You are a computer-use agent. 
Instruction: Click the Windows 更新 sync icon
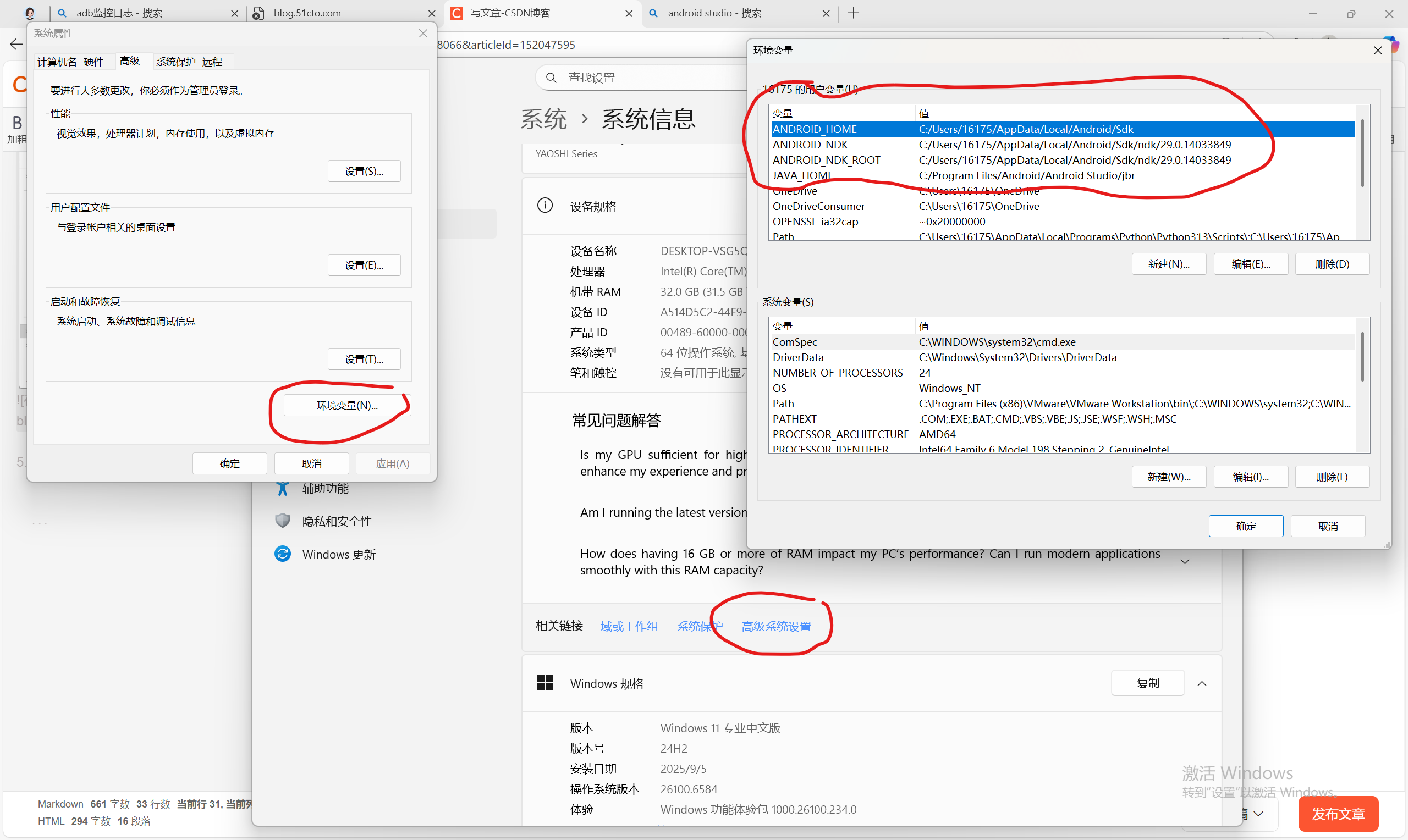(283, 554)
